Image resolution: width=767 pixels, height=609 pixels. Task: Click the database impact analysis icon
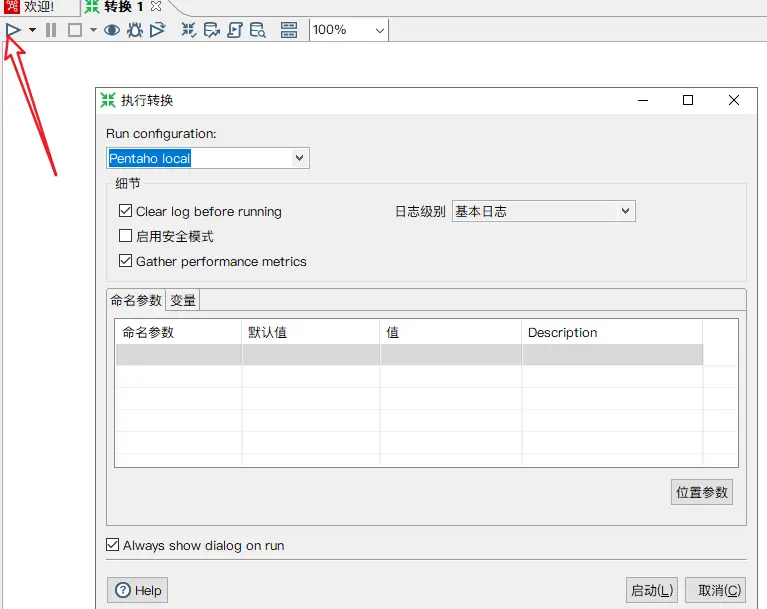(x=211, y=30)
